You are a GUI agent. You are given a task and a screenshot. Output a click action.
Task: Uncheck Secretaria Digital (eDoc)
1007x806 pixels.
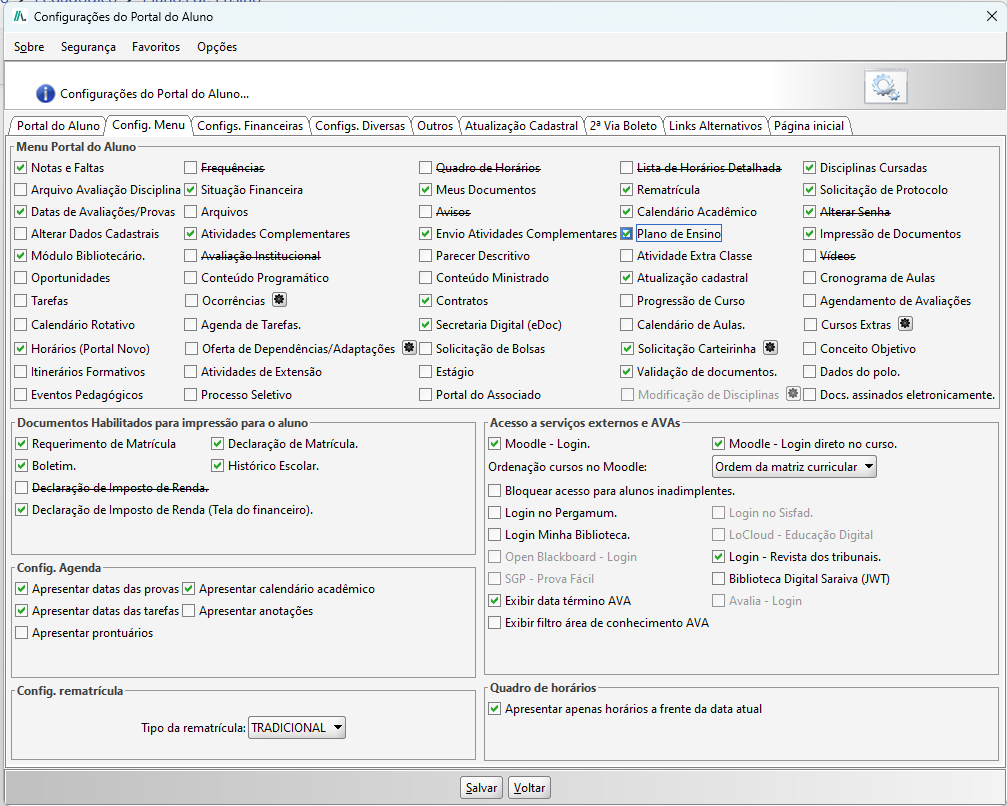[x=425, y=324]
